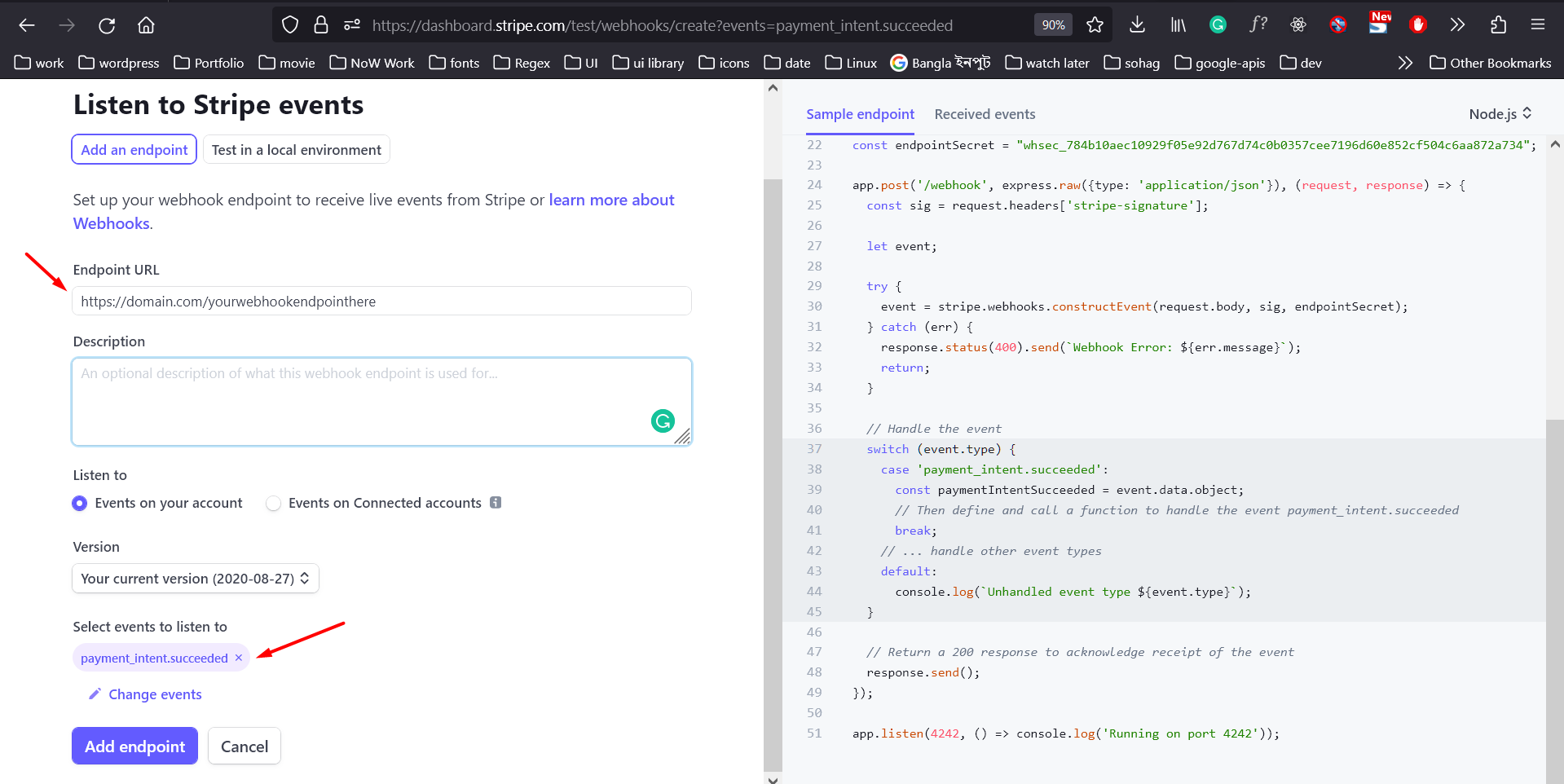
Task: Show more bookmarks overflow chevron
Action: point(1405,63)
